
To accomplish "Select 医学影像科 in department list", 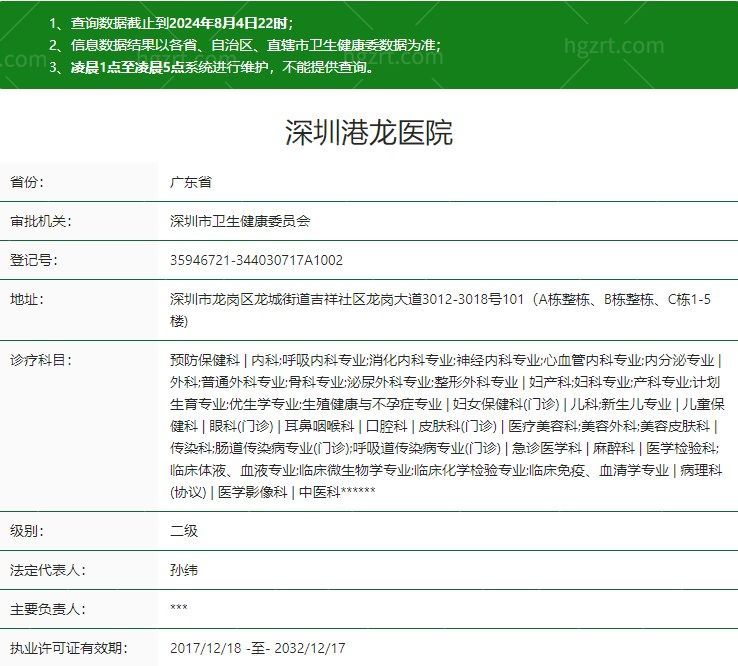I will point(253,492).
